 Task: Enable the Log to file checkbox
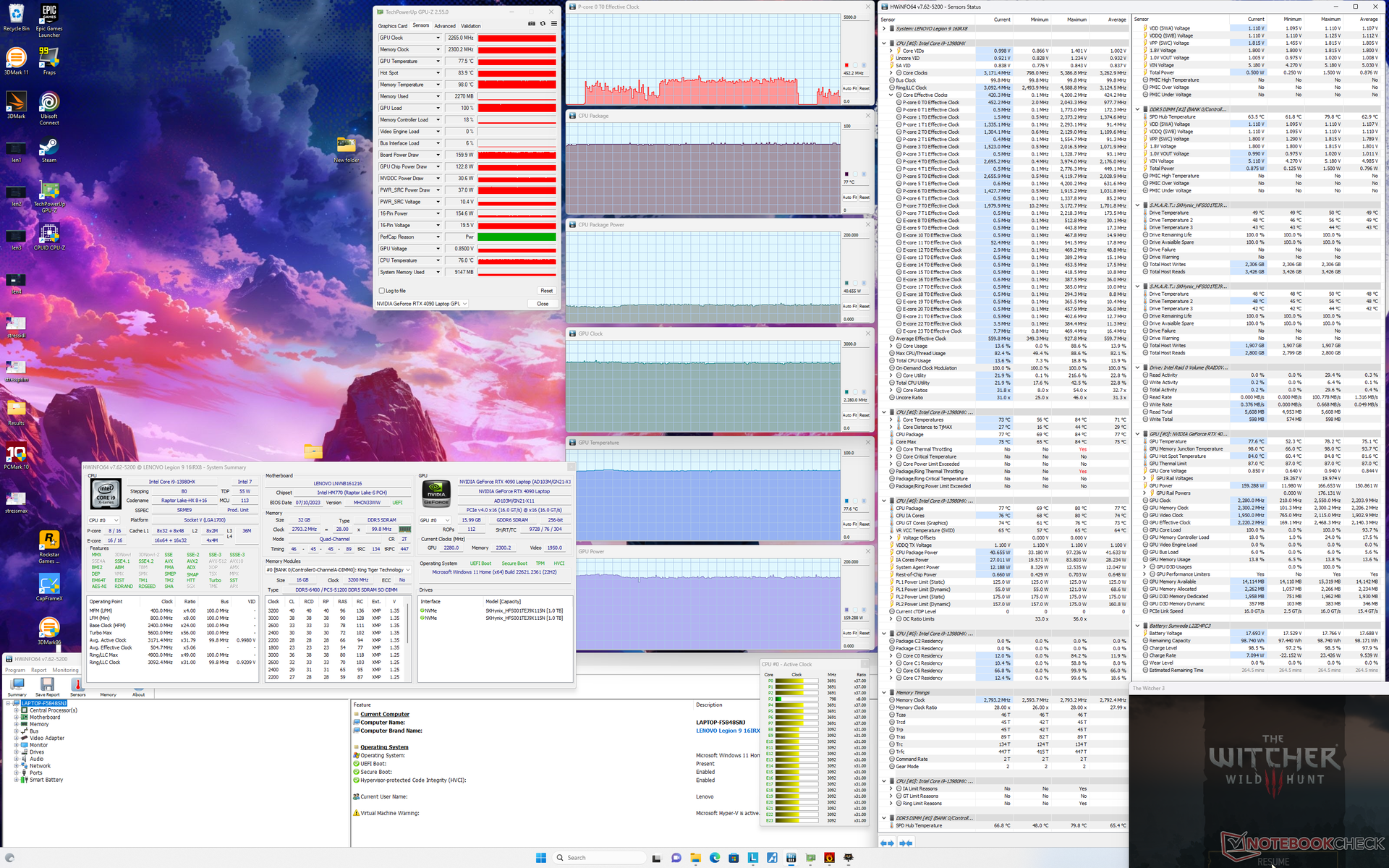click(382, 291)
